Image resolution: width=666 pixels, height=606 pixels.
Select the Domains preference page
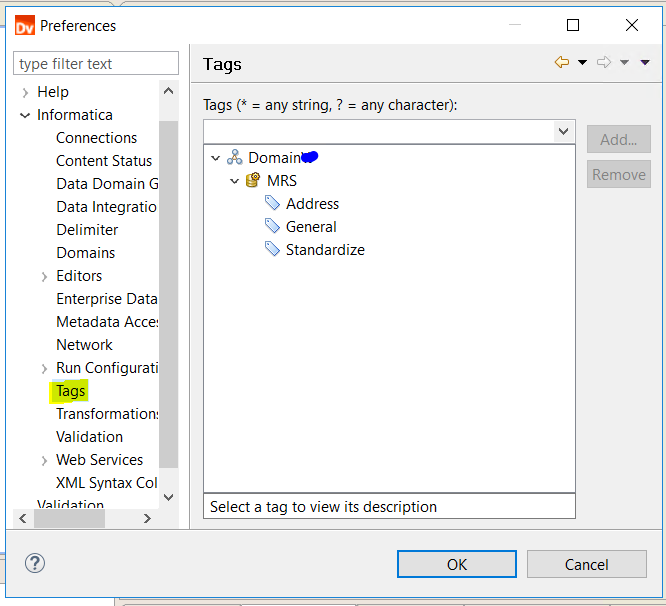point(86,252)
